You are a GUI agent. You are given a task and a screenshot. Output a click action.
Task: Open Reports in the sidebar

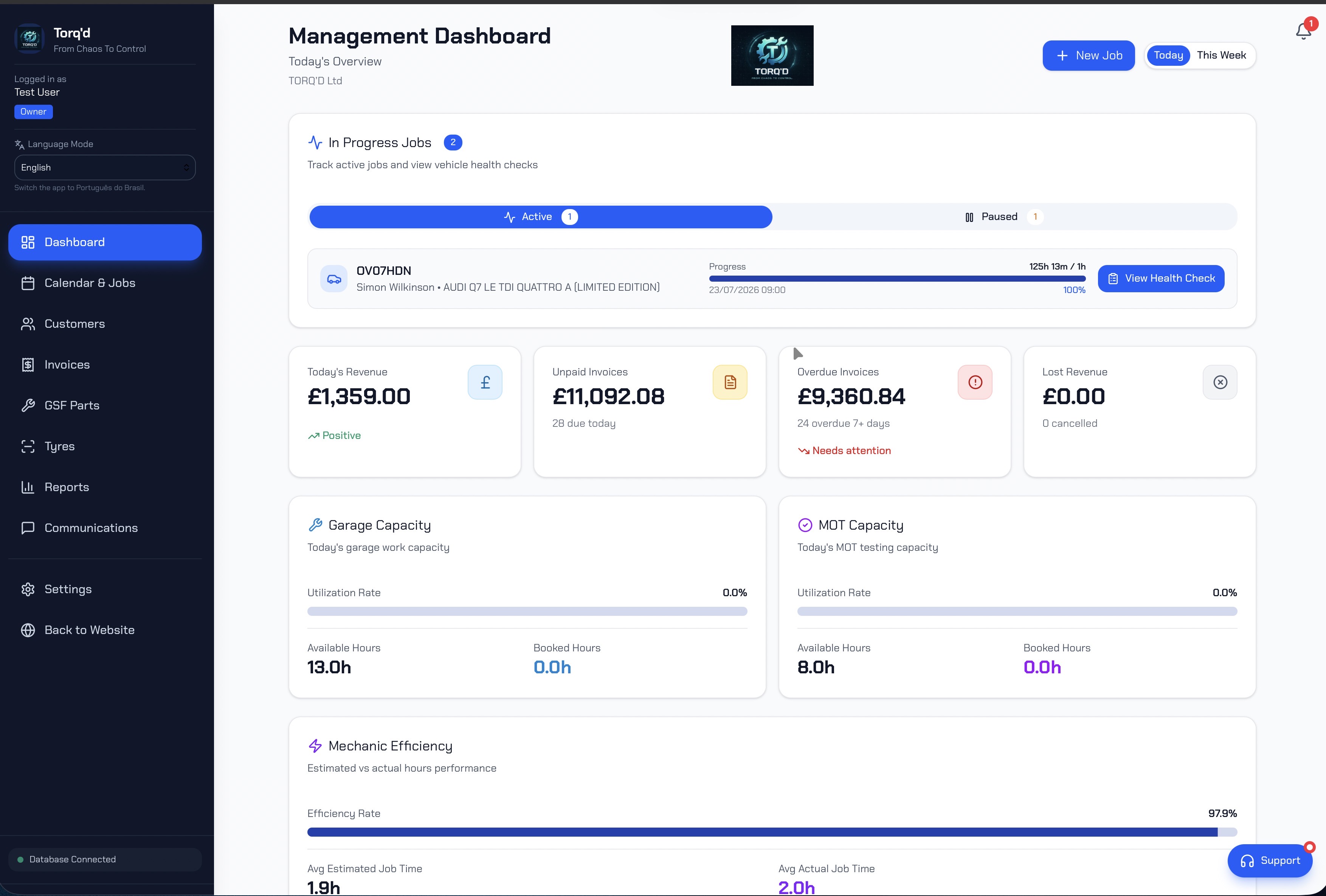tap(105, 487)
